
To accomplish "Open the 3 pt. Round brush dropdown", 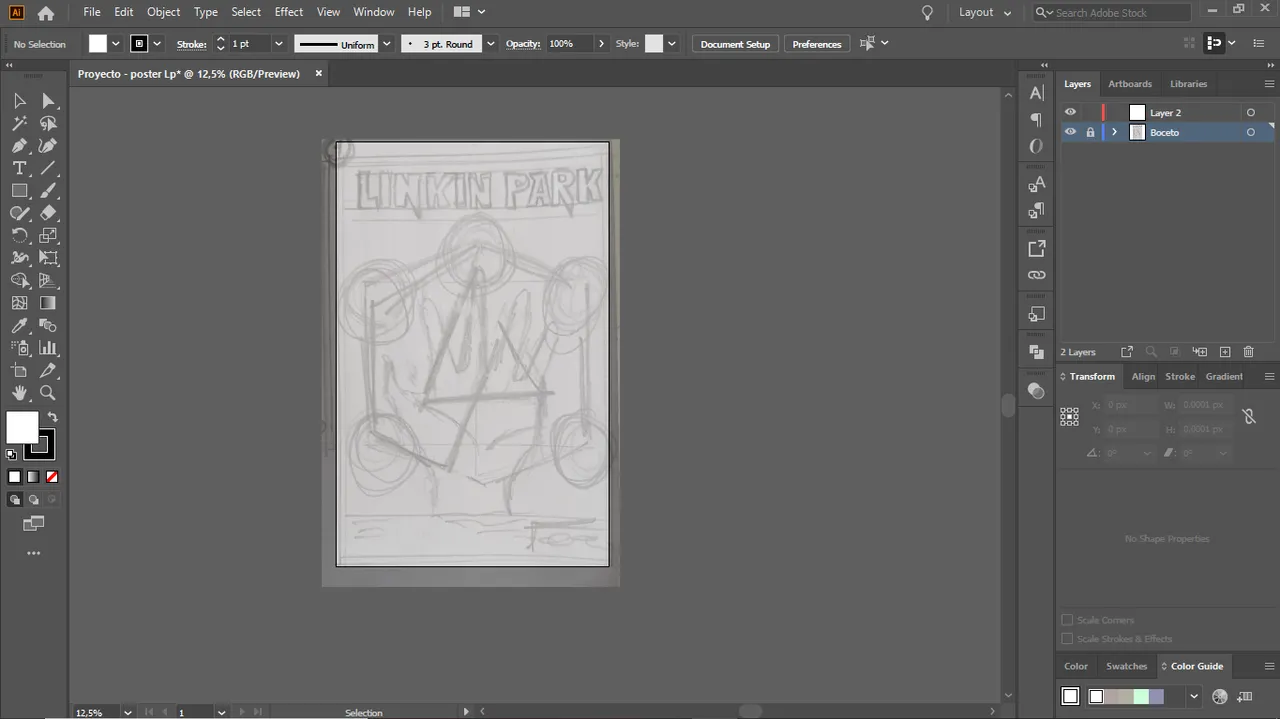I will [x=490, y=44].
